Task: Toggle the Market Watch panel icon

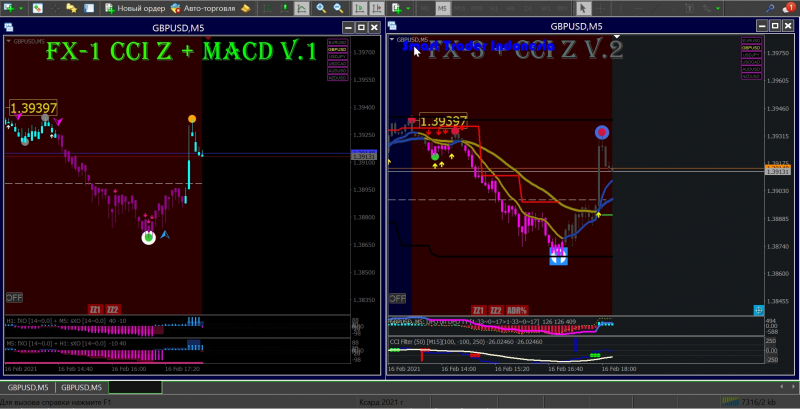Action: point(38,8)
